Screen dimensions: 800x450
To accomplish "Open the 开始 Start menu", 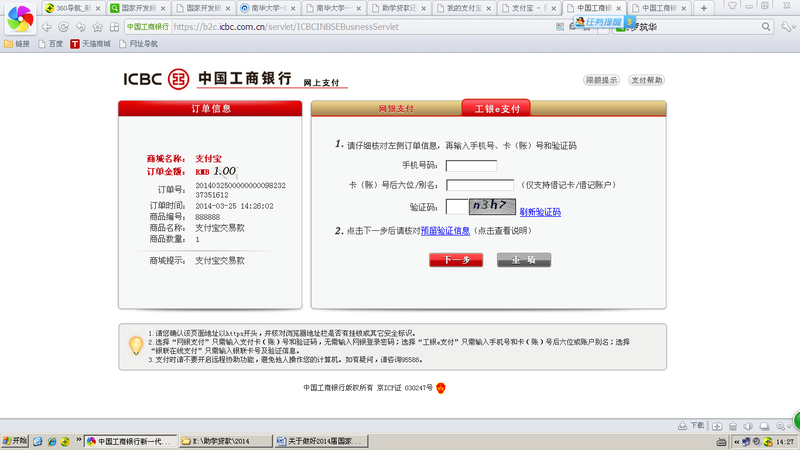I will [15, 441].
